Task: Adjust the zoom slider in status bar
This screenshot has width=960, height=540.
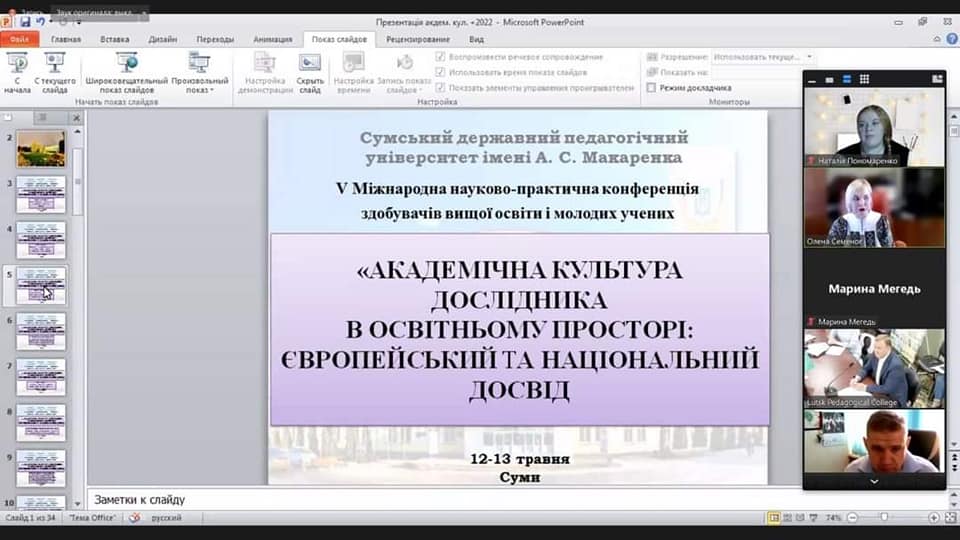Action: (x=883, y=518)
